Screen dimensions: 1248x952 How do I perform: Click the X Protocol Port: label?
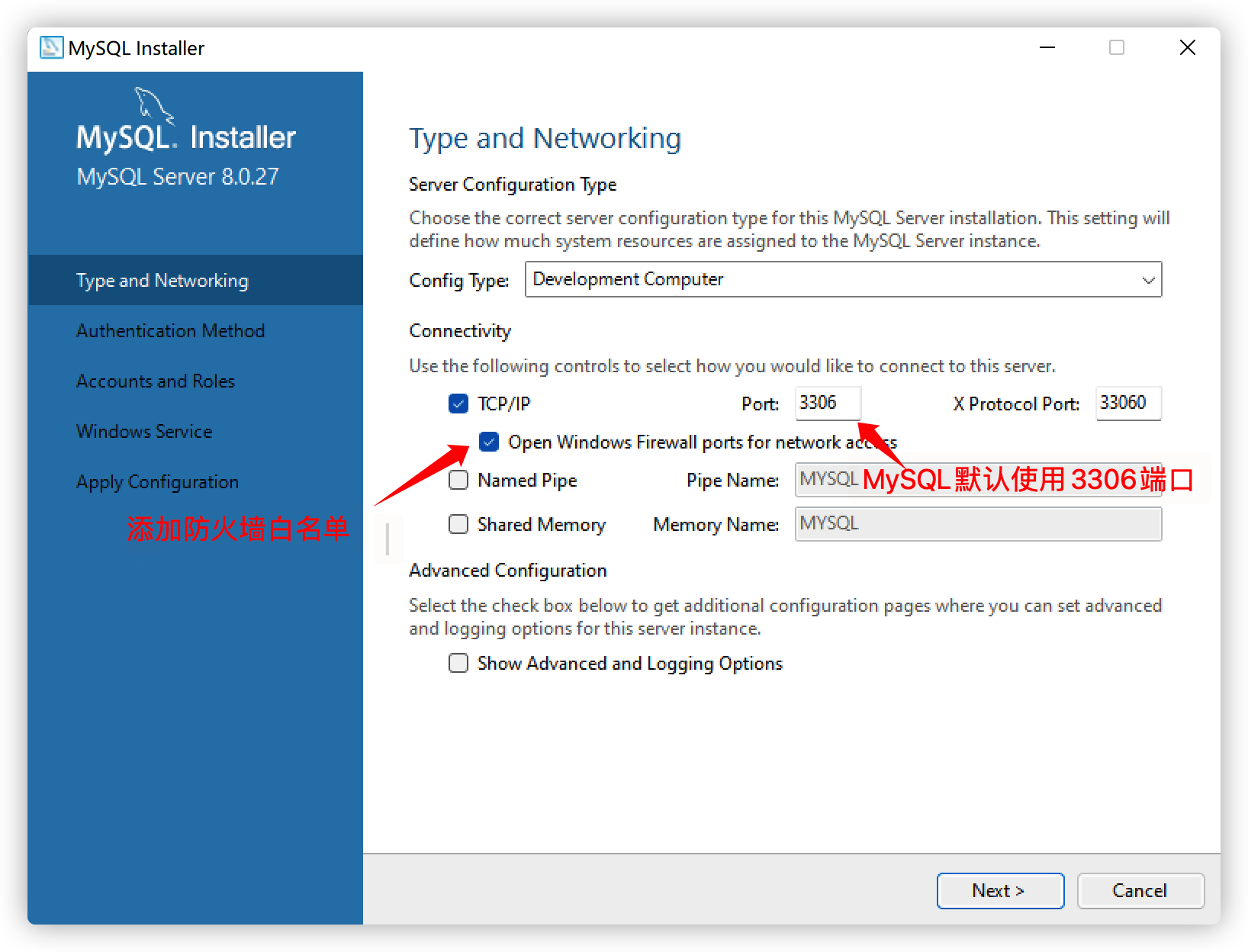pyautogui.click(x=1016, y=404)
